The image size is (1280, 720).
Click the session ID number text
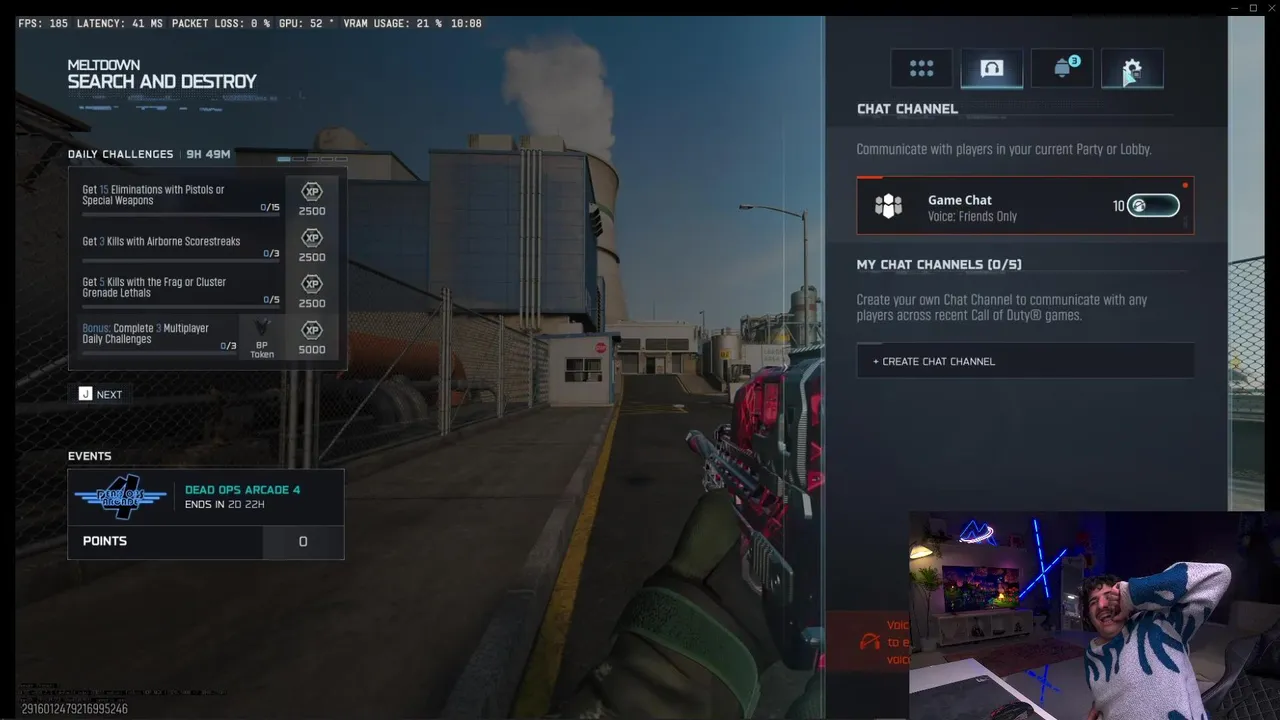74,709
